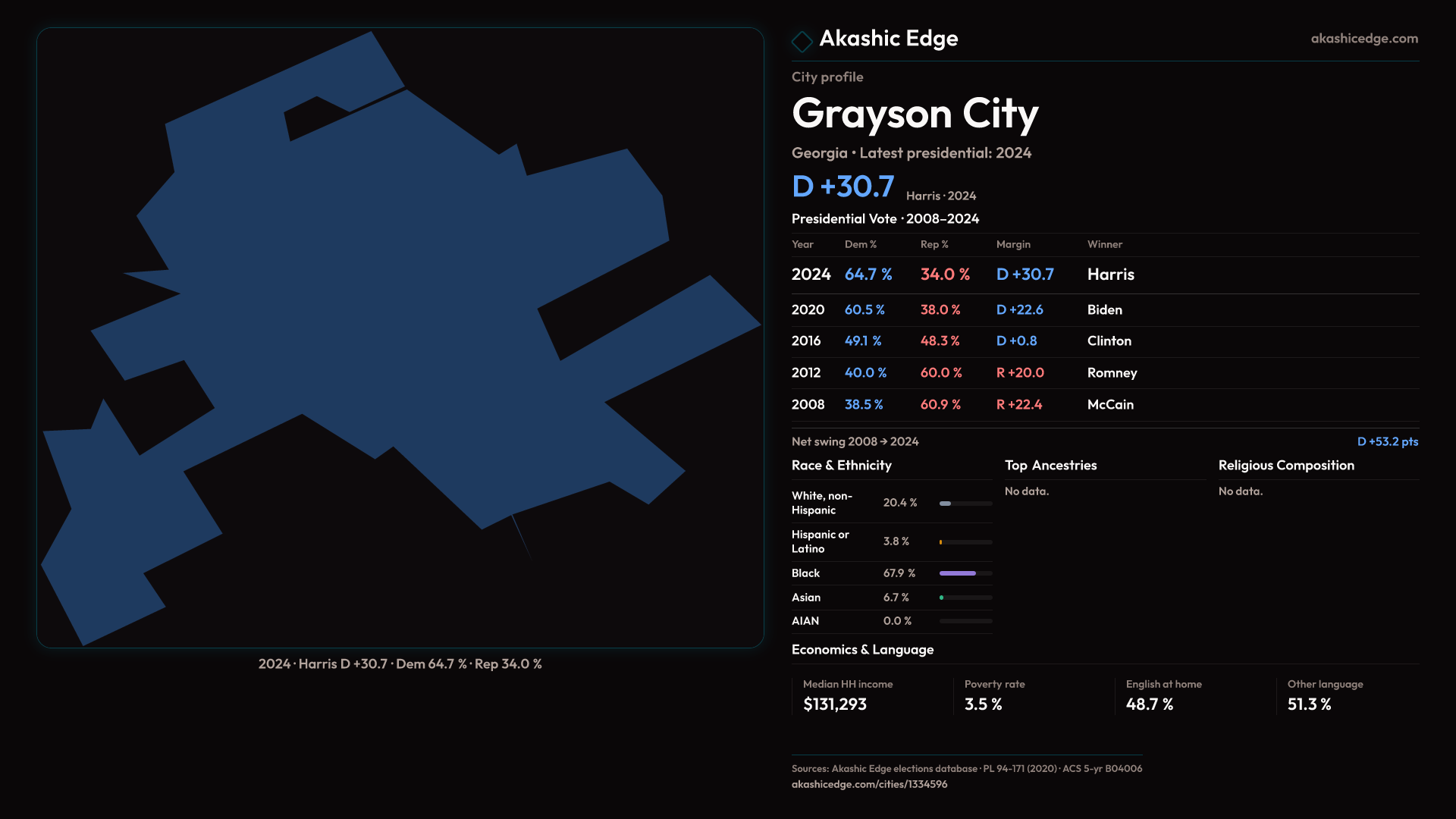The height and width of the screenshot is (819, 1456).
Task: Click the map caption below the map
Action: coord(400,664)
